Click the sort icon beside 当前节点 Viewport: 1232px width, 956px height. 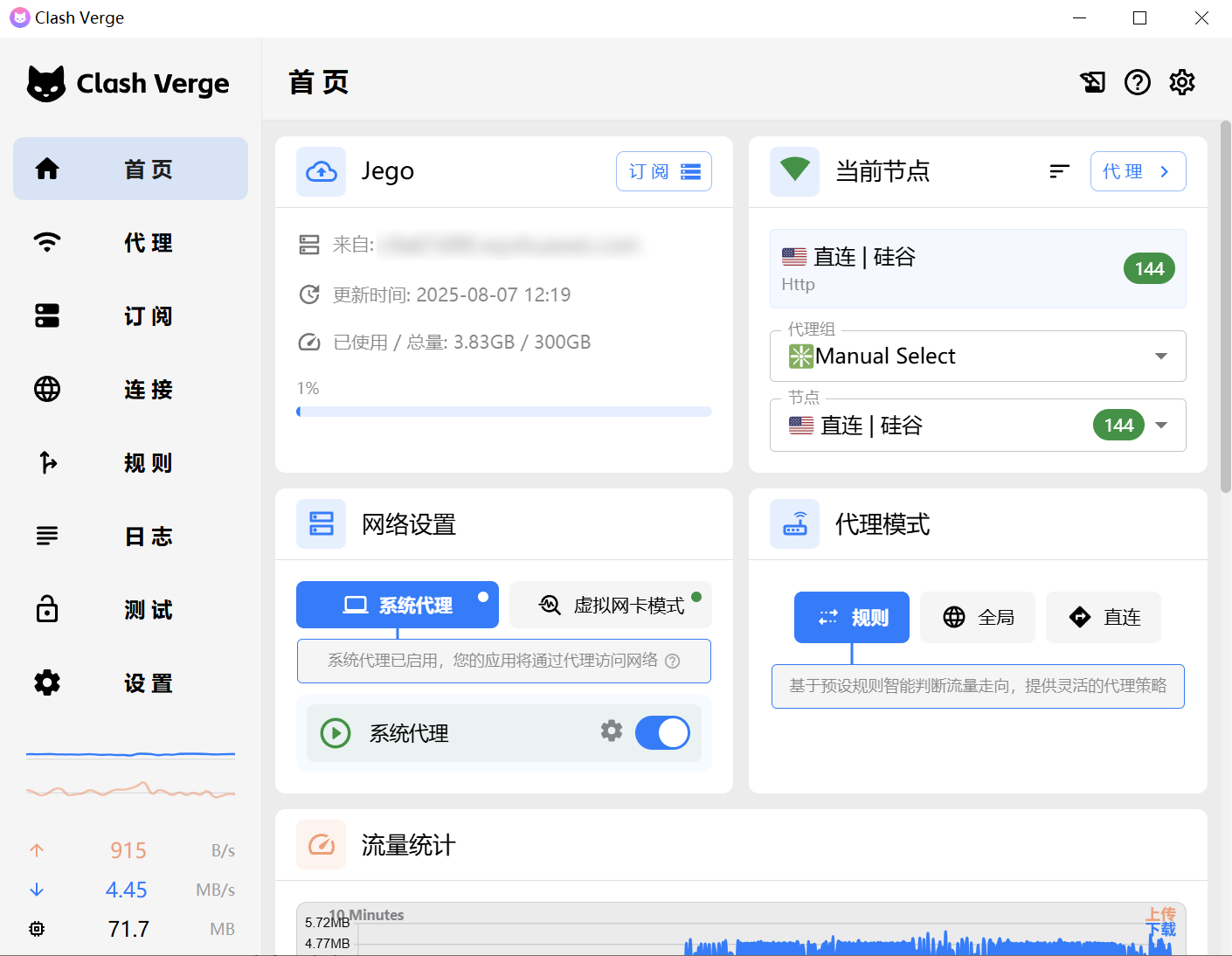point(1059,171)
